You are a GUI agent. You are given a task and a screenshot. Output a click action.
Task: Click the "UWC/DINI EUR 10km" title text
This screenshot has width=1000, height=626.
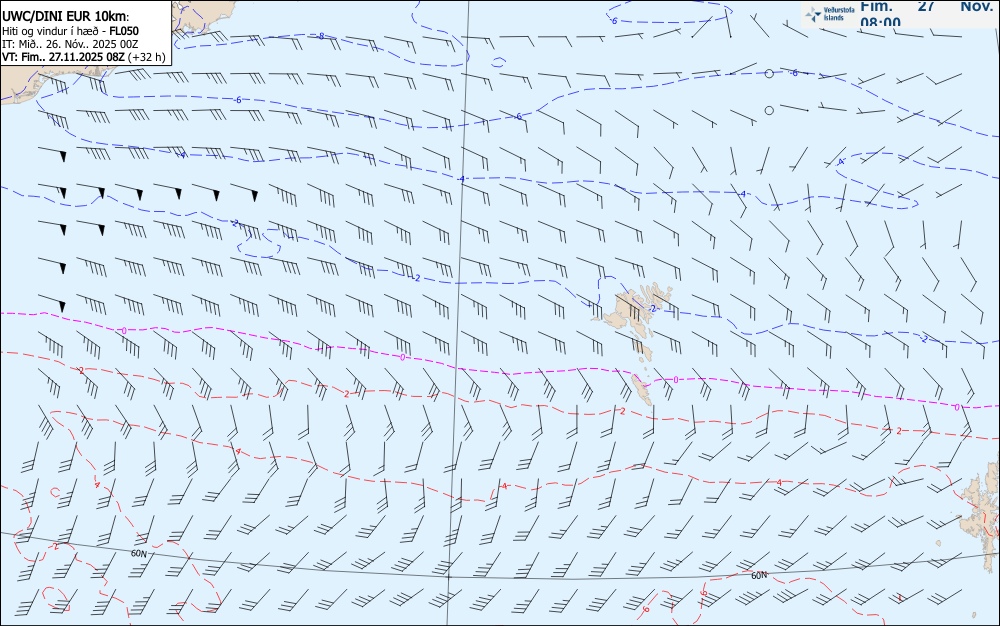pyautogui.click(x=65, y=17)
